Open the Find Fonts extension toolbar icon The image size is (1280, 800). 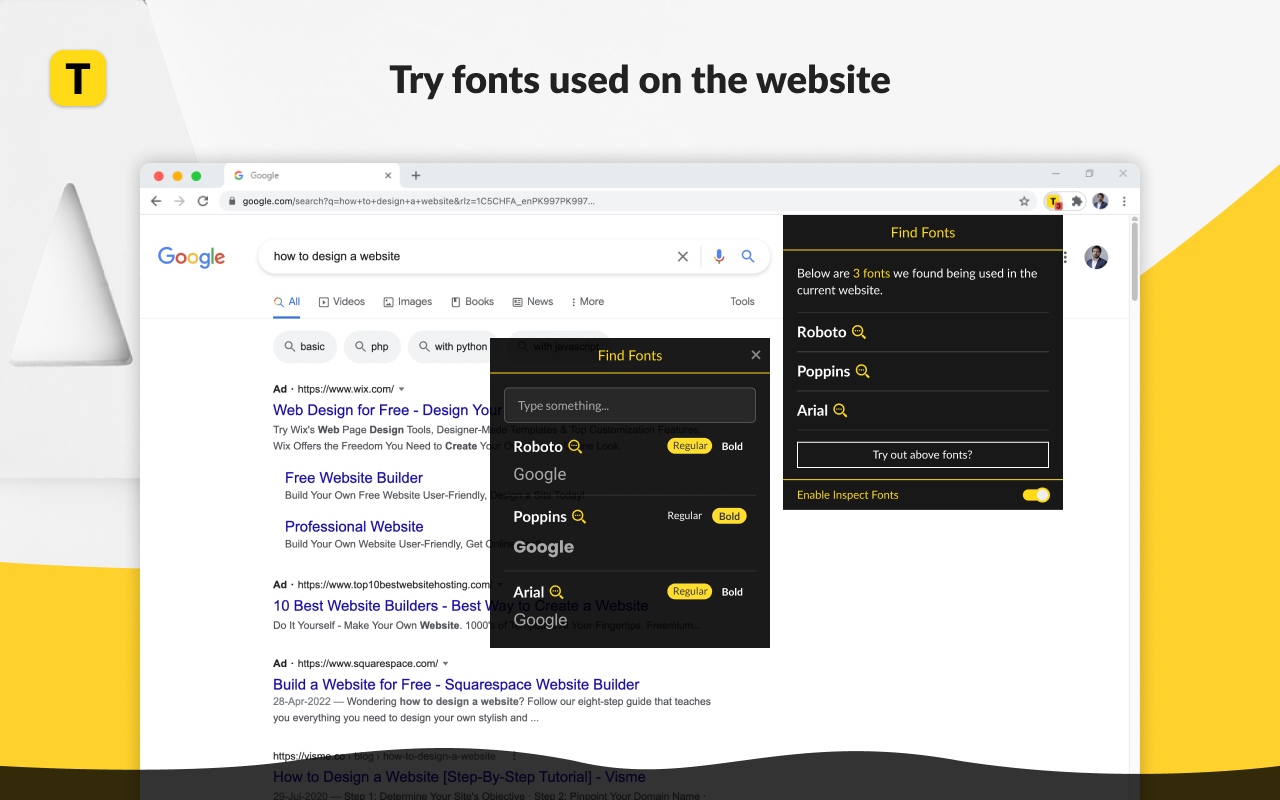1053,201
